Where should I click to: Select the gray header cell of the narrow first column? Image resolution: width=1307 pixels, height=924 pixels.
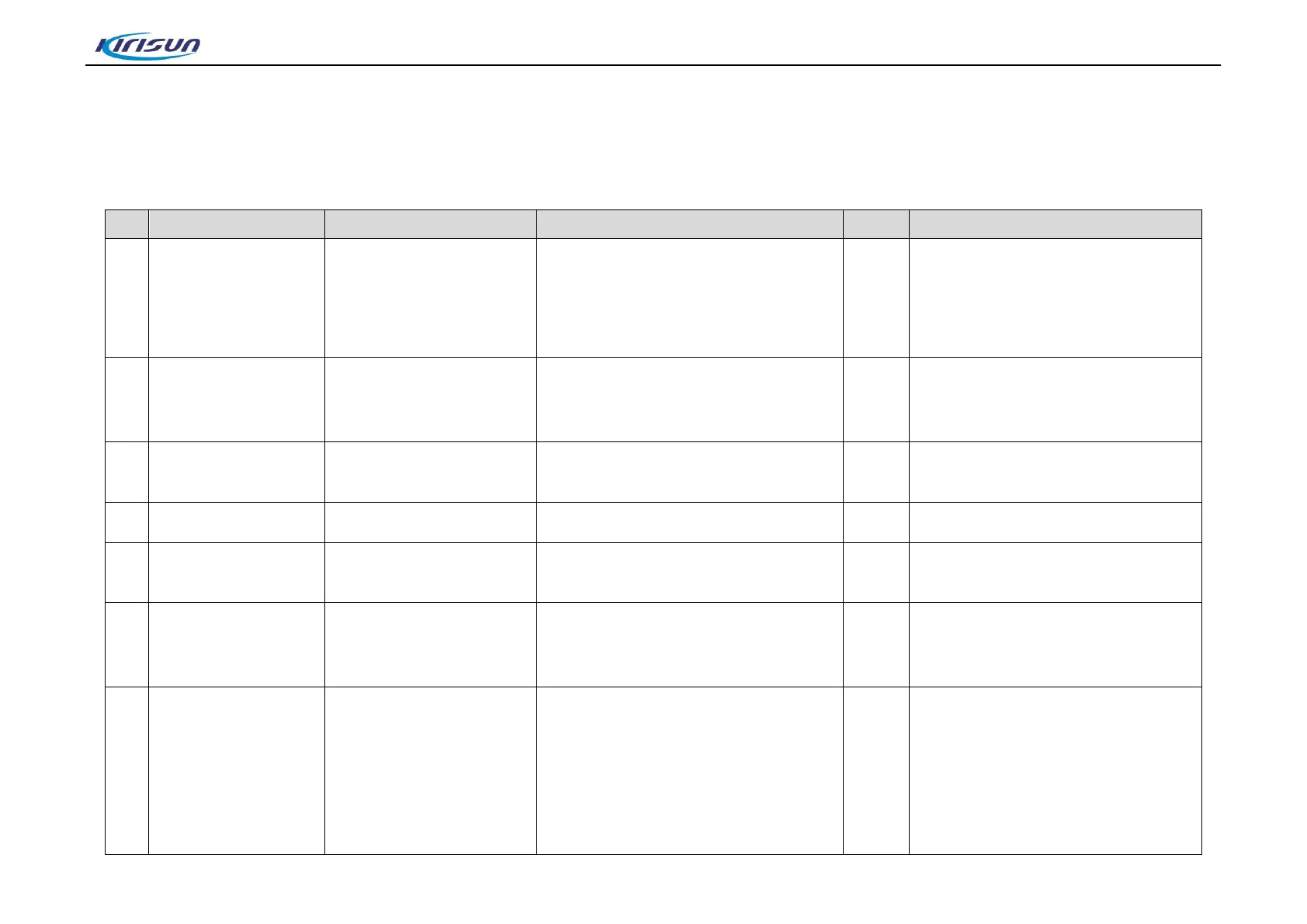pyautogui.click(x=127, y=224)
